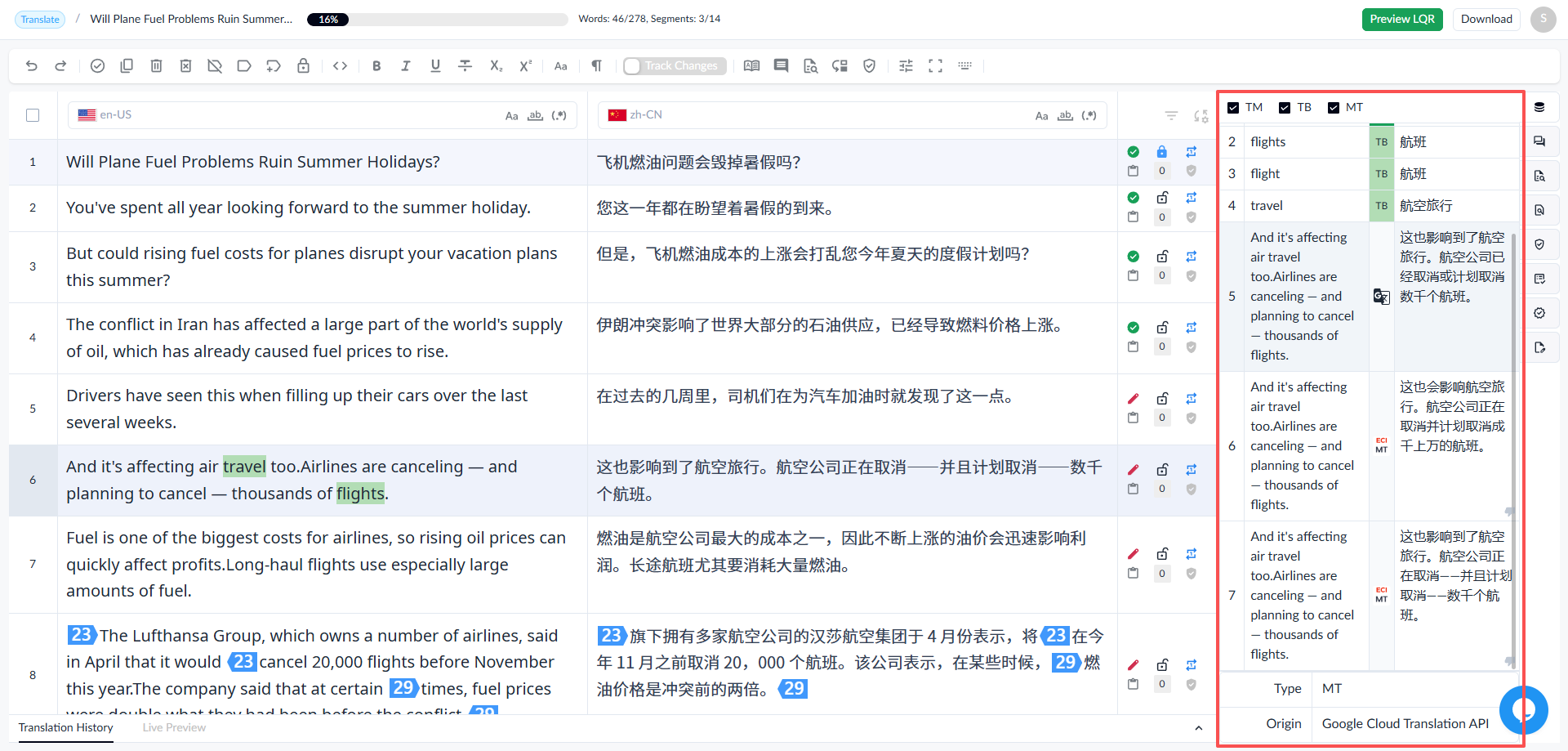Click pencil status icon for segment 5
1568x751 pixels.
click(1133, 399)
